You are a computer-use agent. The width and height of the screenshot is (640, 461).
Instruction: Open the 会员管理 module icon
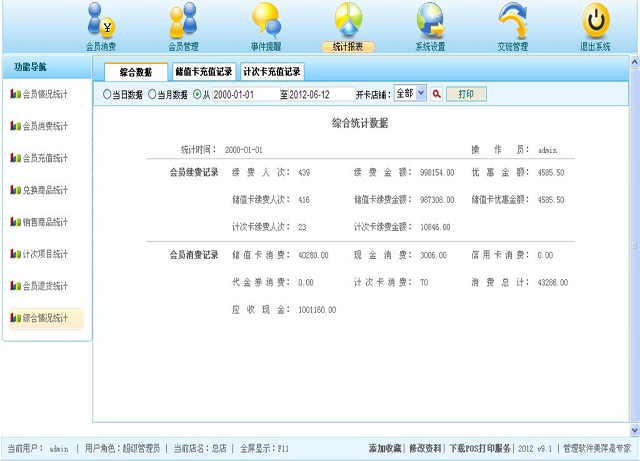point(183,21)
